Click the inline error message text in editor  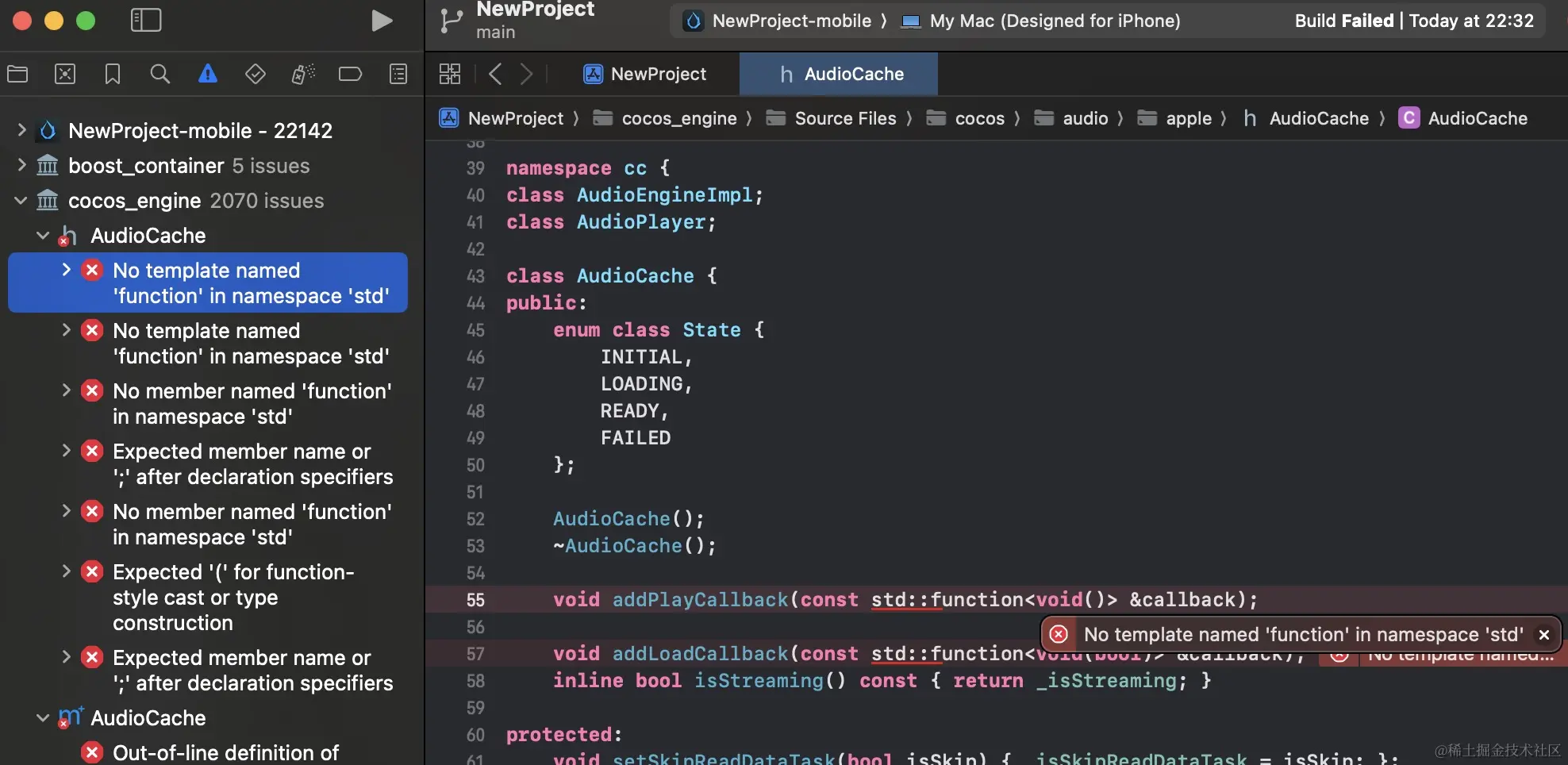tap(1304, 634)
